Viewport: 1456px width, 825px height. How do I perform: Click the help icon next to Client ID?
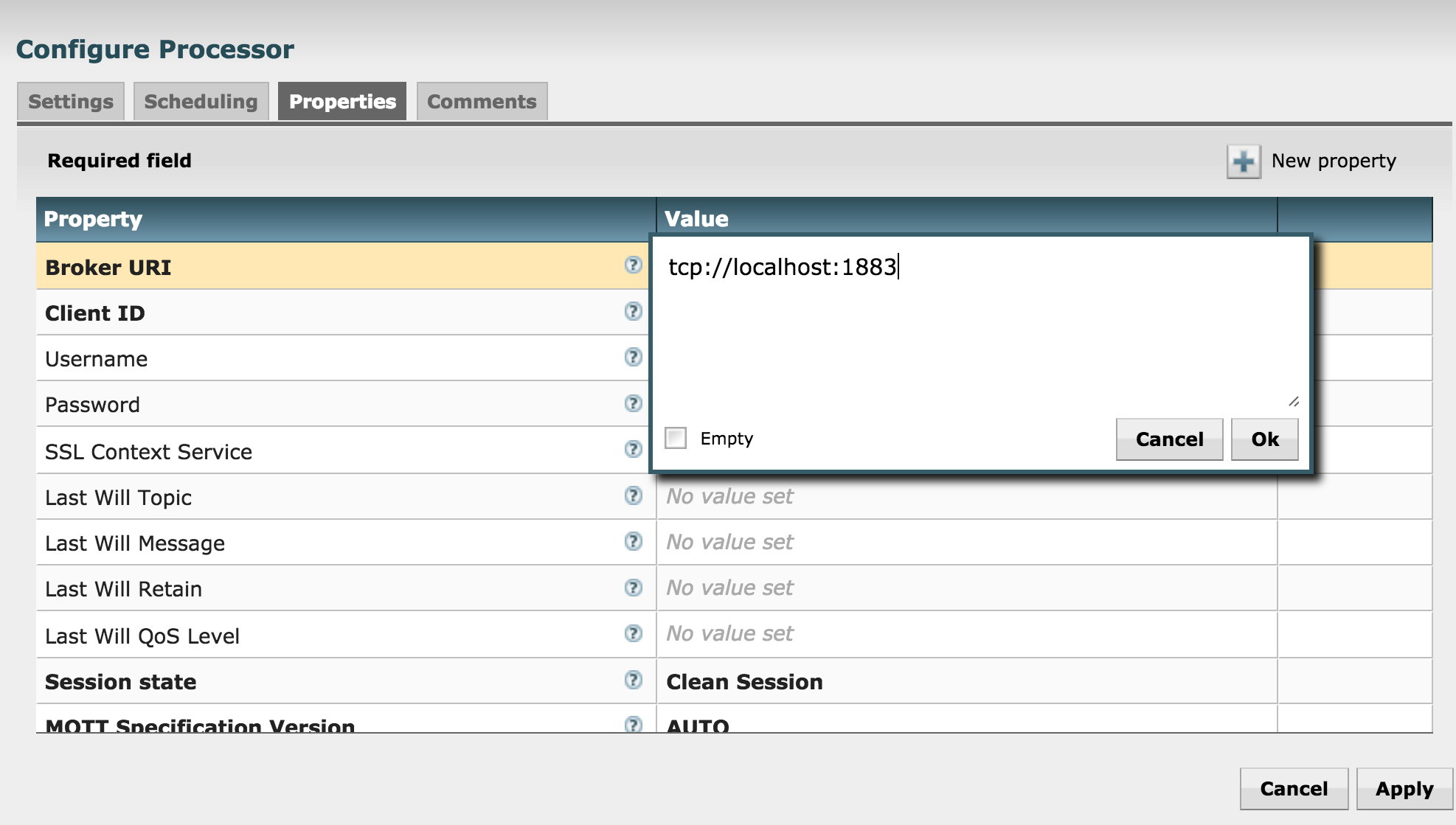pyautogui.click(x=633, y=311)
